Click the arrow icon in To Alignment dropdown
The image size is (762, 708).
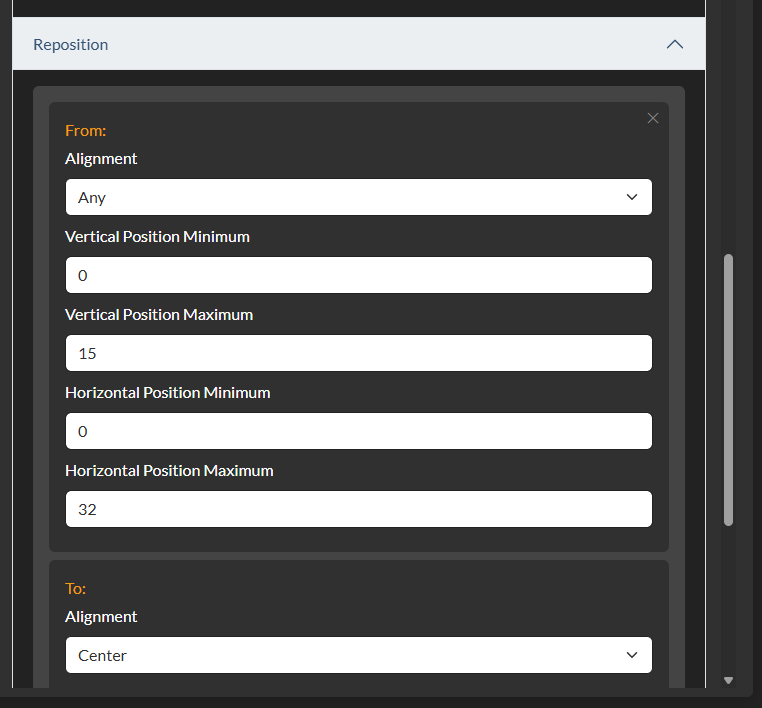coord(632,655)
